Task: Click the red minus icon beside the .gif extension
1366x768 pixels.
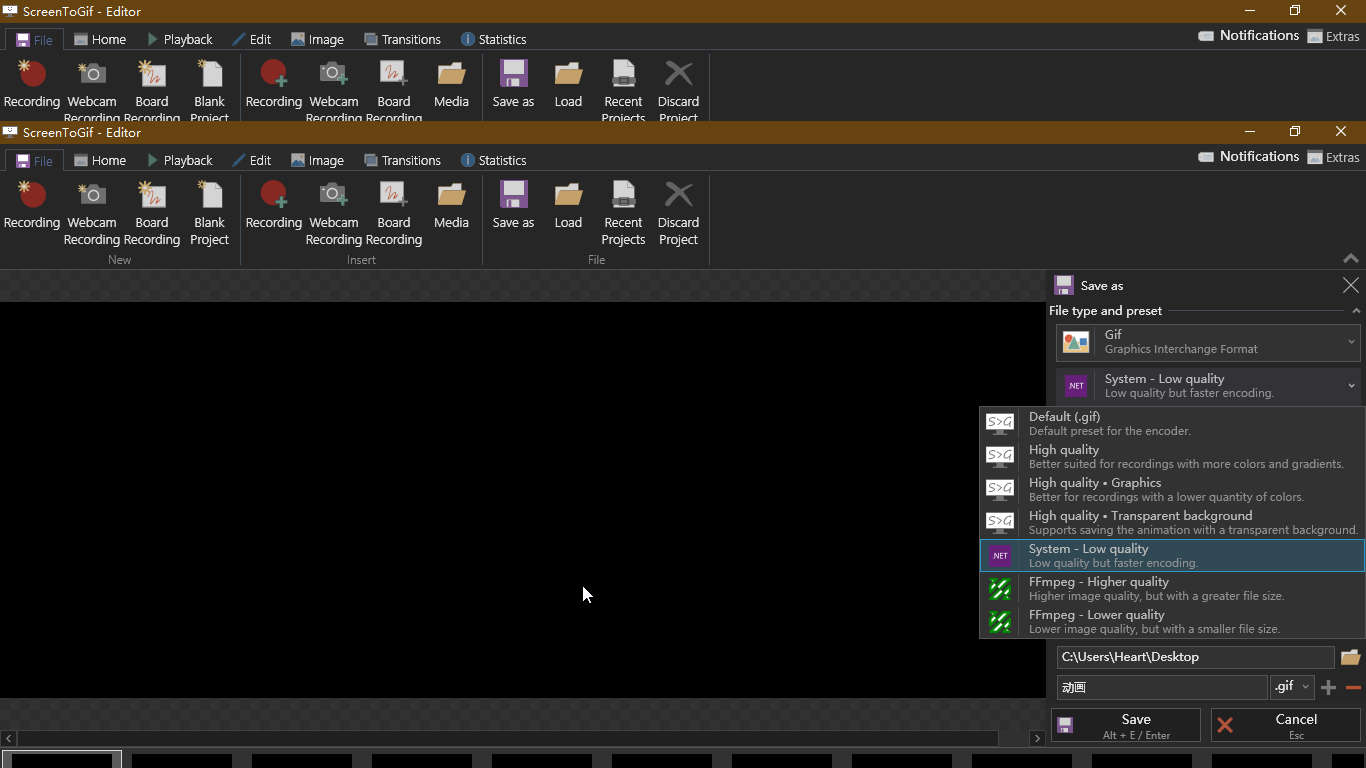Action: pyautogui.click(x=1353, y=687)
